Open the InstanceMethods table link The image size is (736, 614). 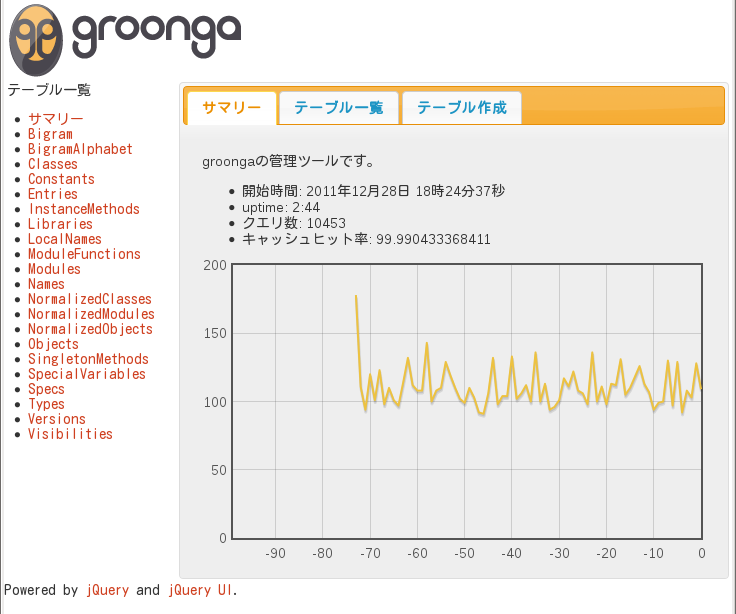tap(84, 209)
